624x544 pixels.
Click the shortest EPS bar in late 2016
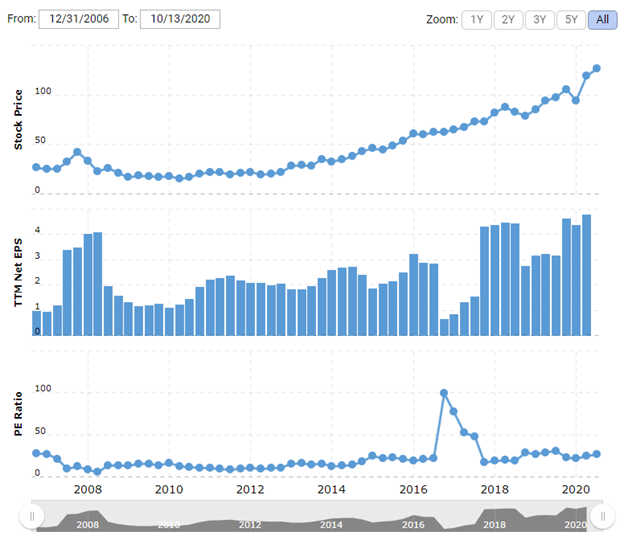point(444,327)
